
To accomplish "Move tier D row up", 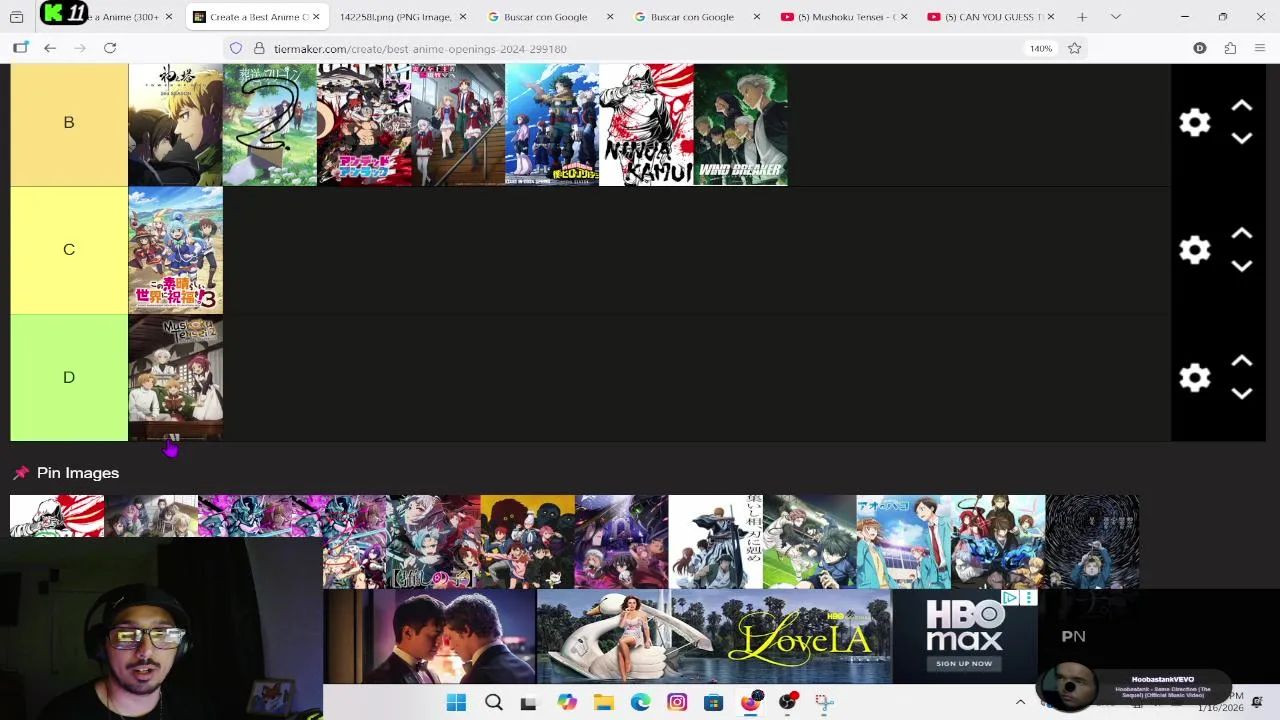I will pos(1241,361).
